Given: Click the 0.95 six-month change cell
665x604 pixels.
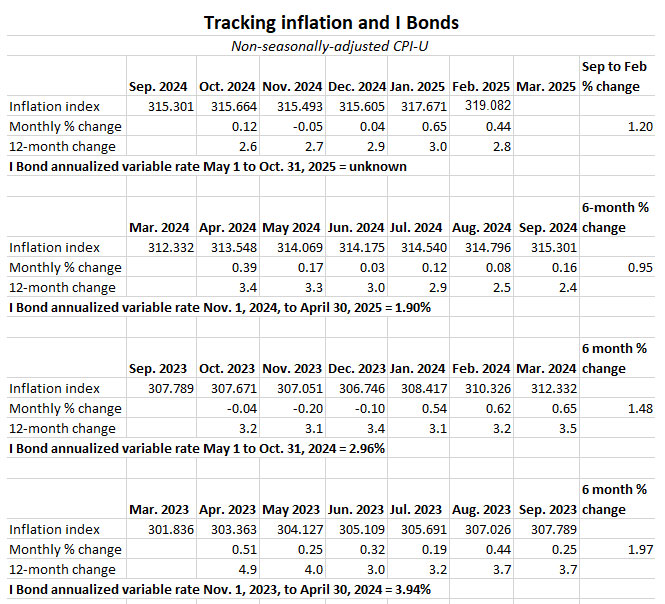Looking at the screenshot, I should point(634,268).
